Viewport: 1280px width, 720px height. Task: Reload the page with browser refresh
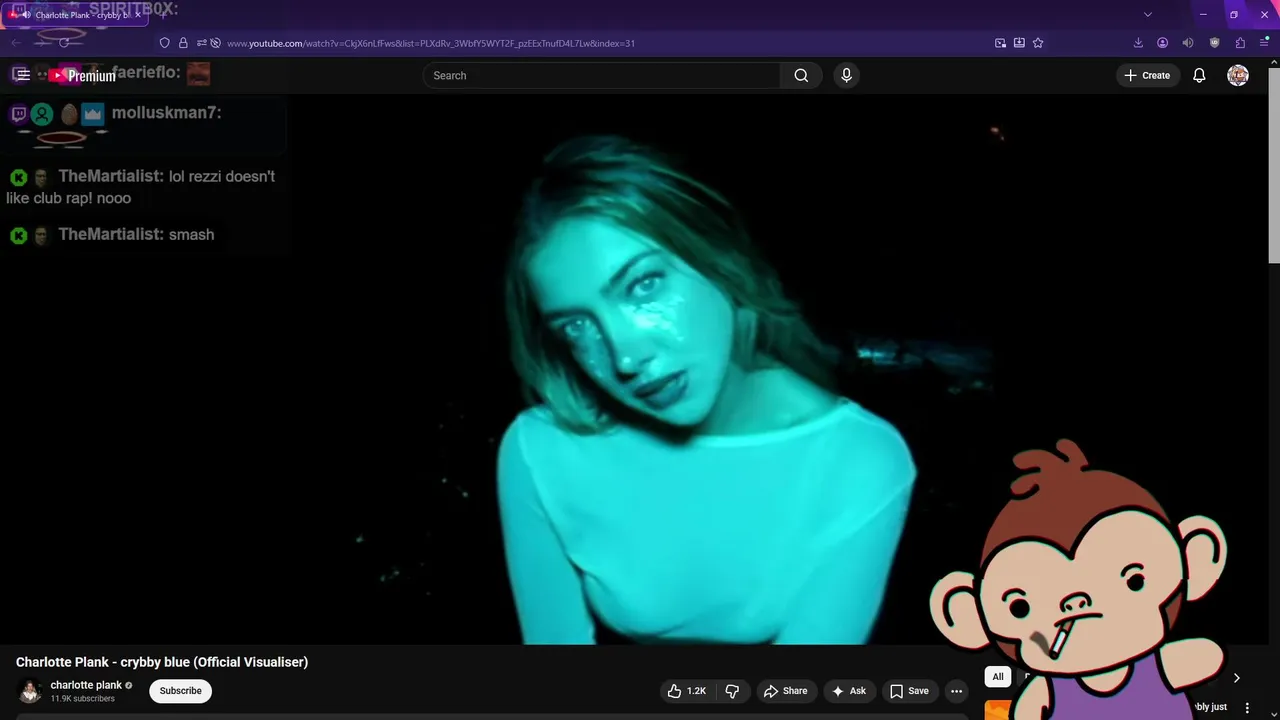(x=64, y=43)
